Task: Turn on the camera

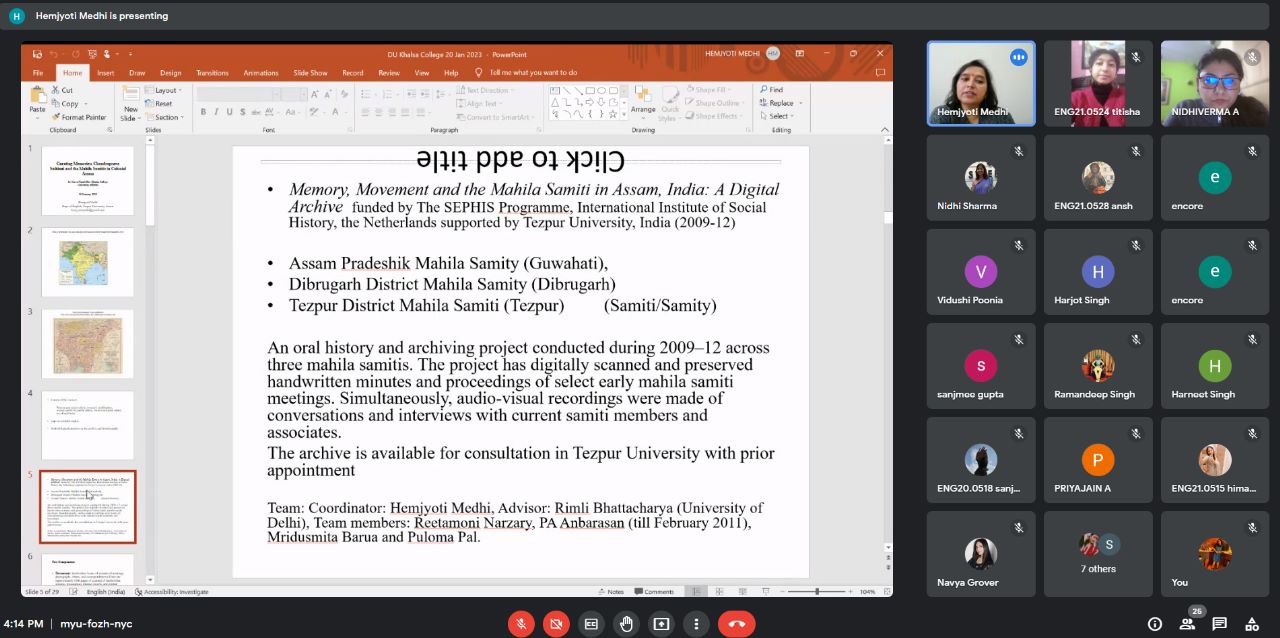Action: point(556,624)
